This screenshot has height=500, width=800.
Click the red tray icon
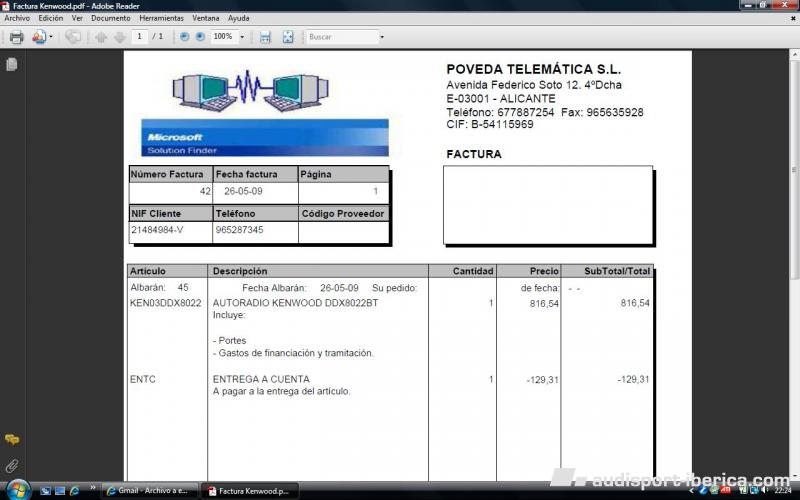[x=725, y=491]
